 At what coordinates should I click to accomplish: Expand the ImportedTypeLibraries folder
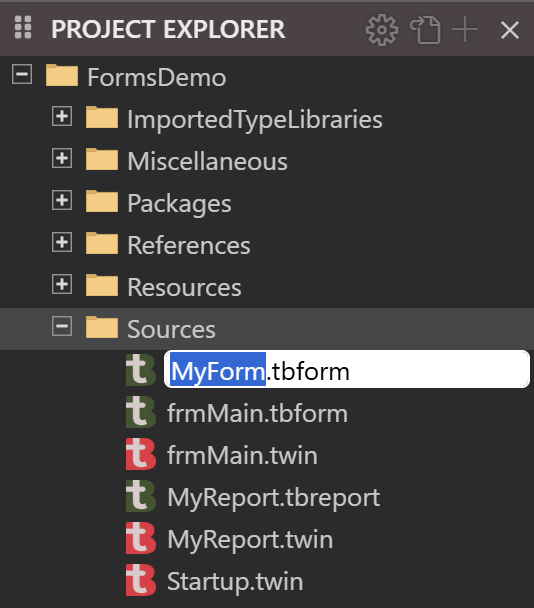62,116
